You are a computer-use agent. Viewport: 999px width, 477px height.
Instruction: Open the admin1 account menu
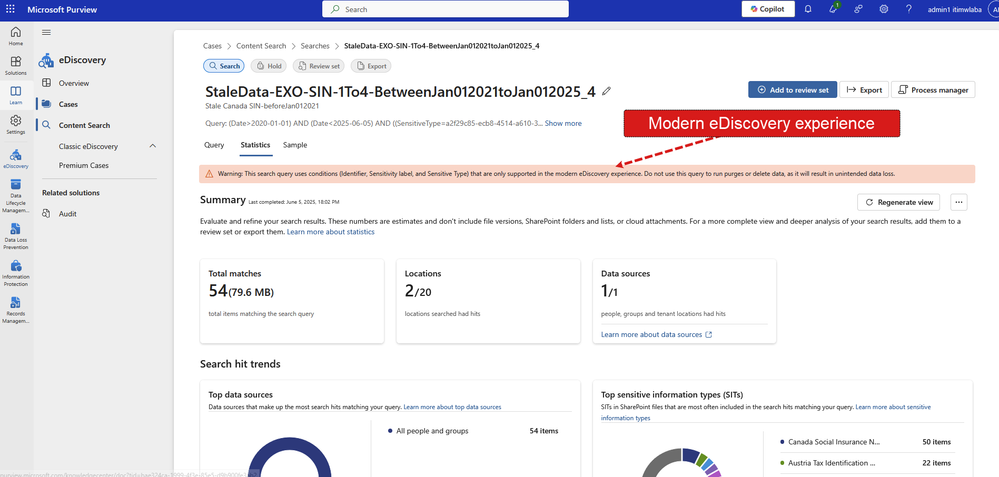click(x=963, y=9)
